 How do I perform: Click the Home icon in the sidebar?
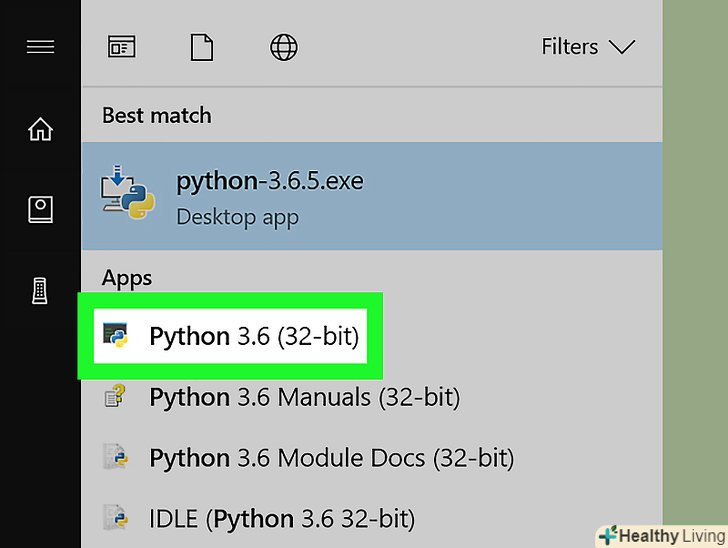pos(40,129)
